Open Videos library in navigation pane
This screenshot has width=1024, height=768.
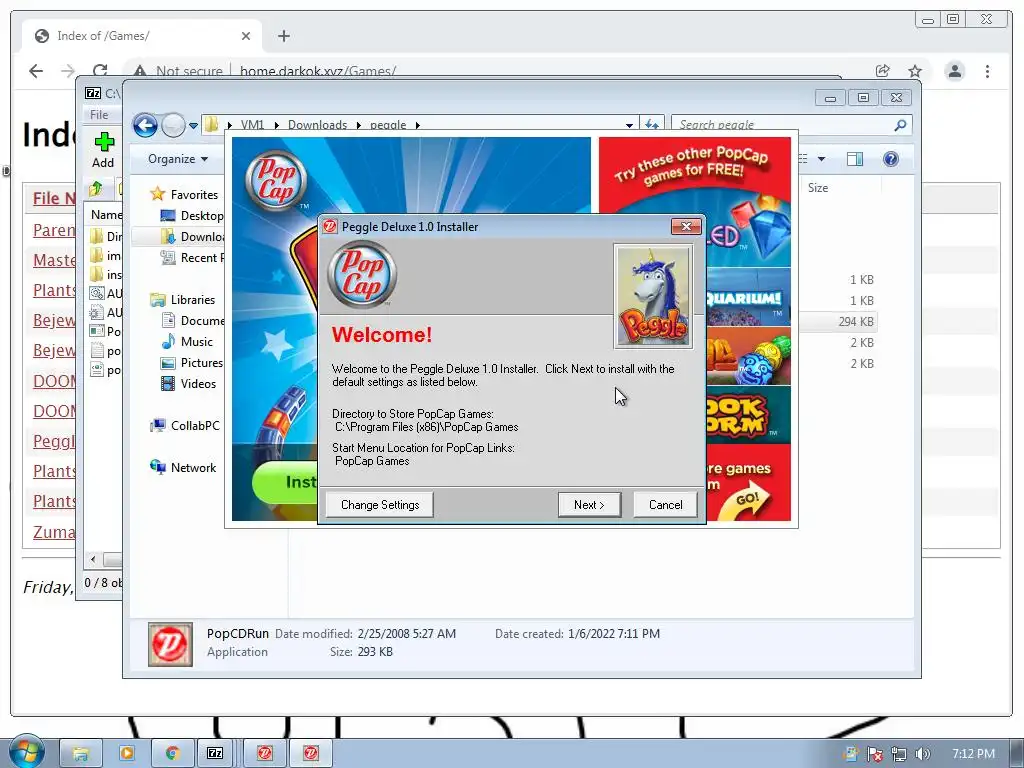tap(198, 383)
